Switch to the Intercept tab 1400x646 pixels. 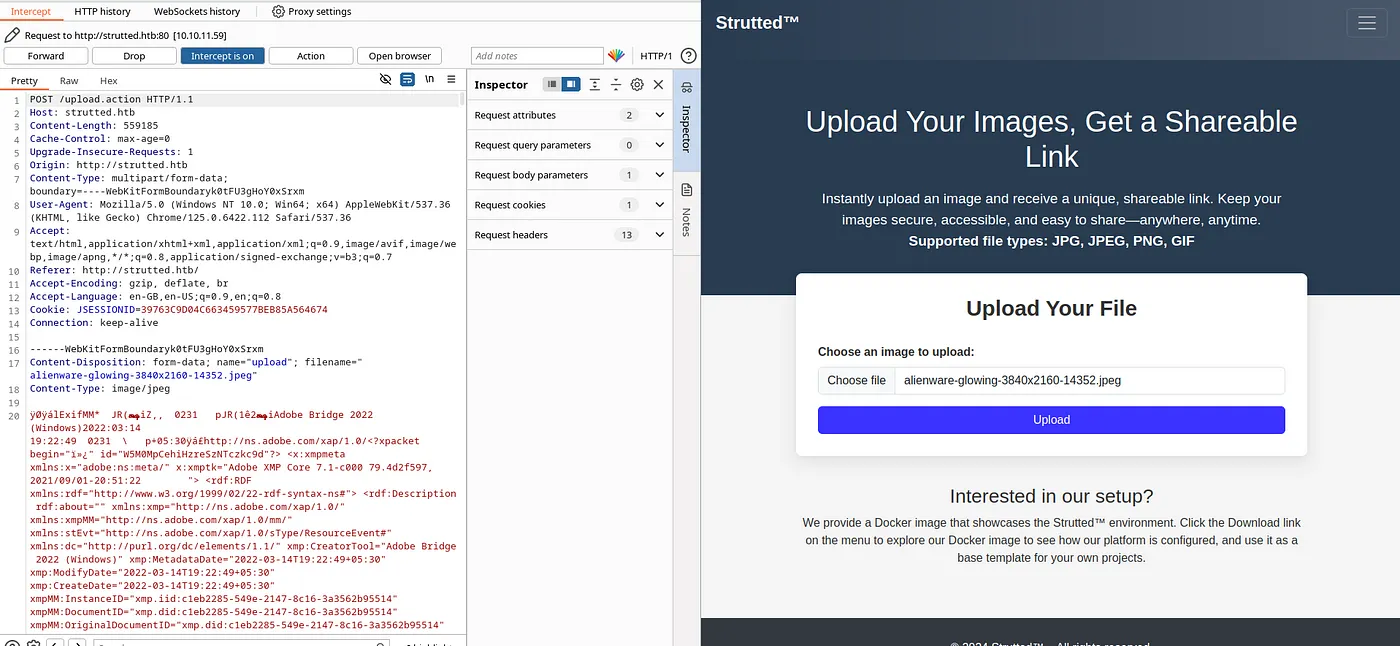coord(31,11)
